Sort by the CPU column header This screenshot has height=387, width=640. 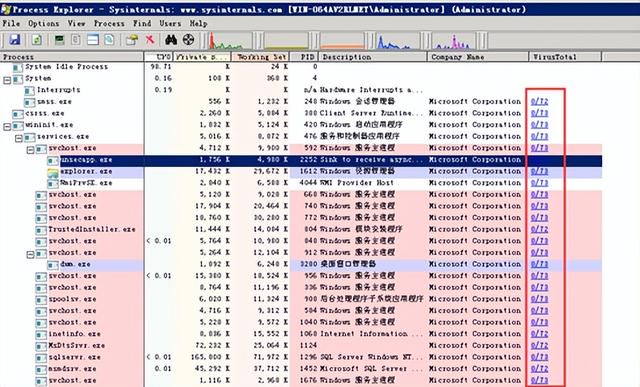pyautogui.click(x=159, y=57)
